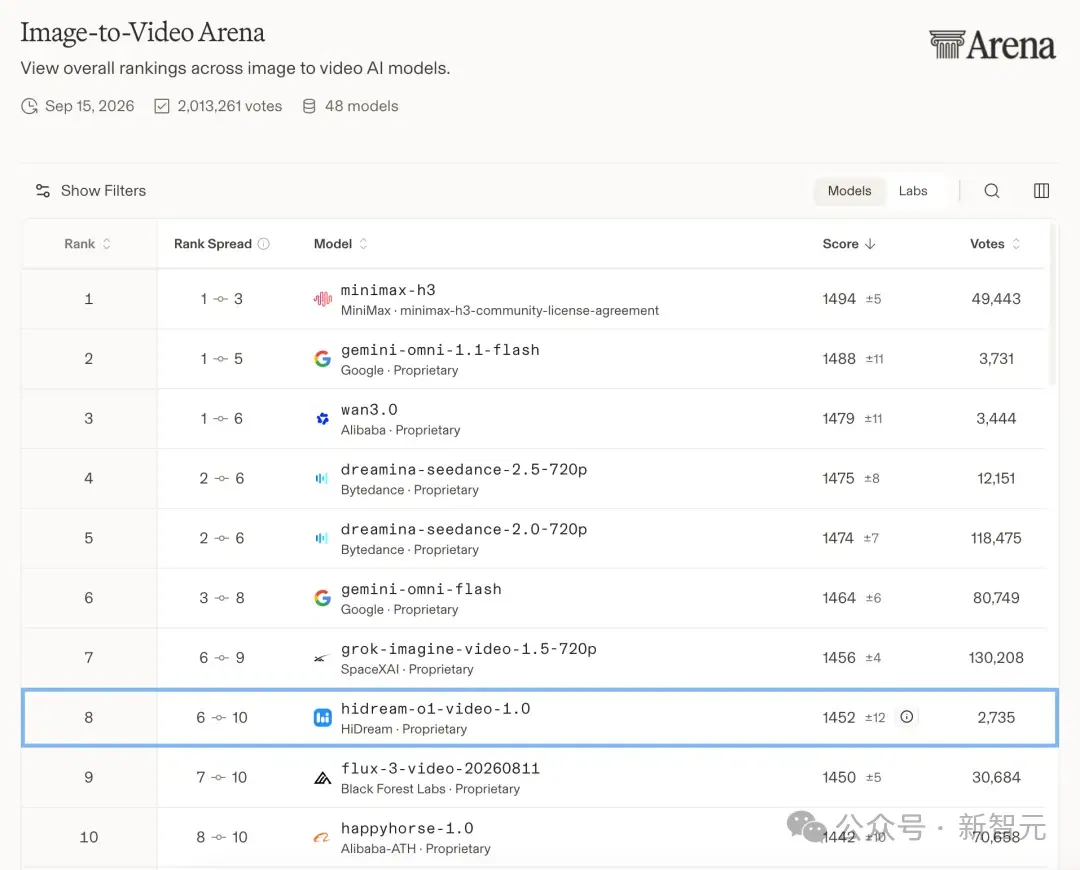The height and width of the screenshot is (870, 1080).
Task: Open wan3.0 model link
Action: [369, 410]
